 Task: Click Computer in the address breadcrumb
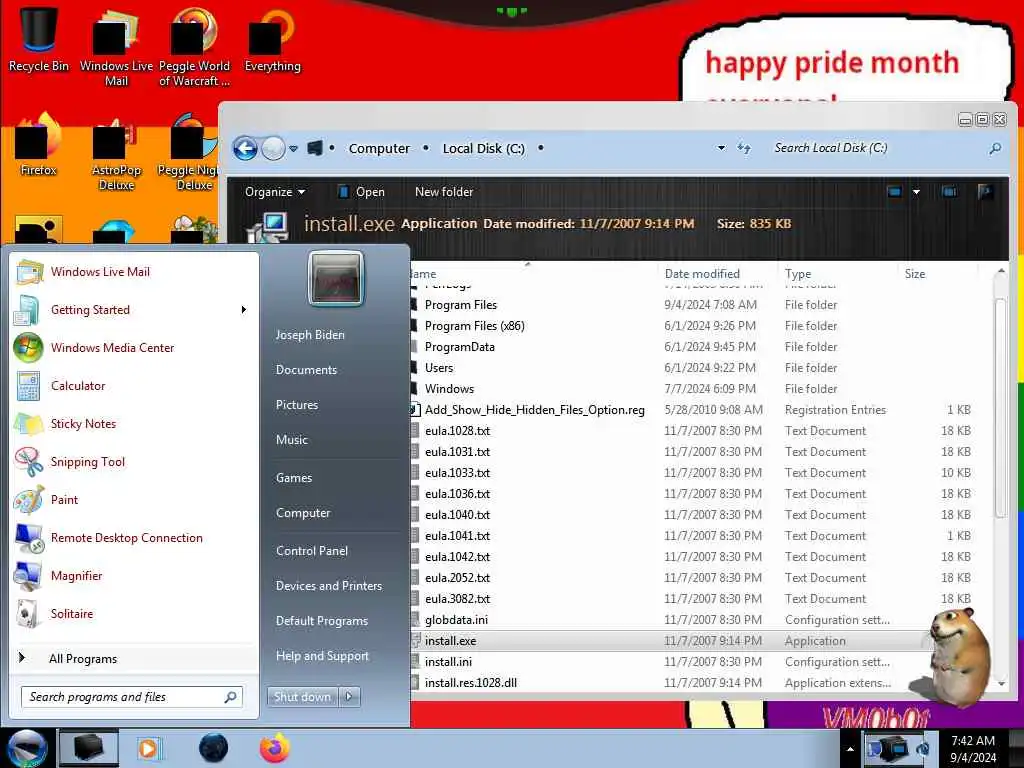(379, 148)
